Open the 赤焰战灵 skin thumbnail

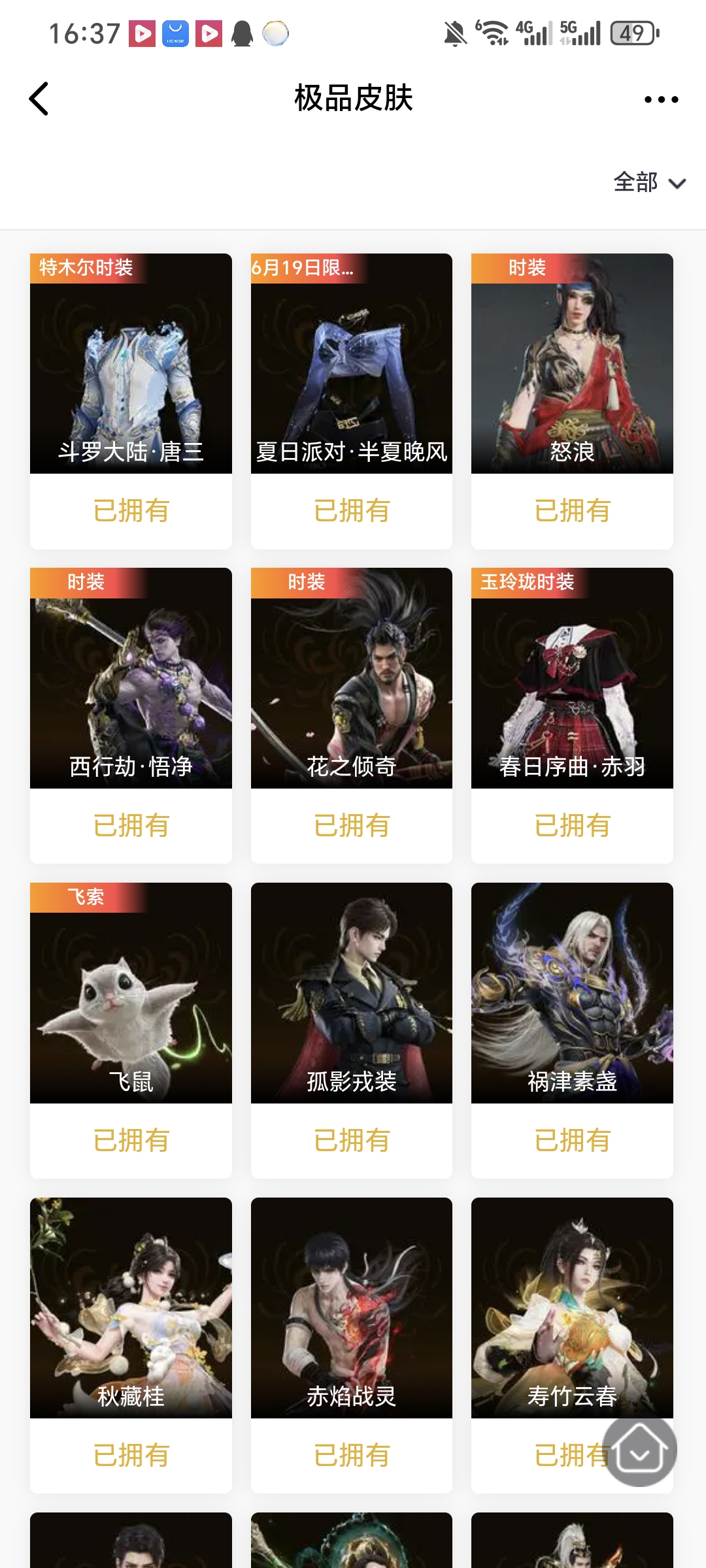coord(352,1308)
